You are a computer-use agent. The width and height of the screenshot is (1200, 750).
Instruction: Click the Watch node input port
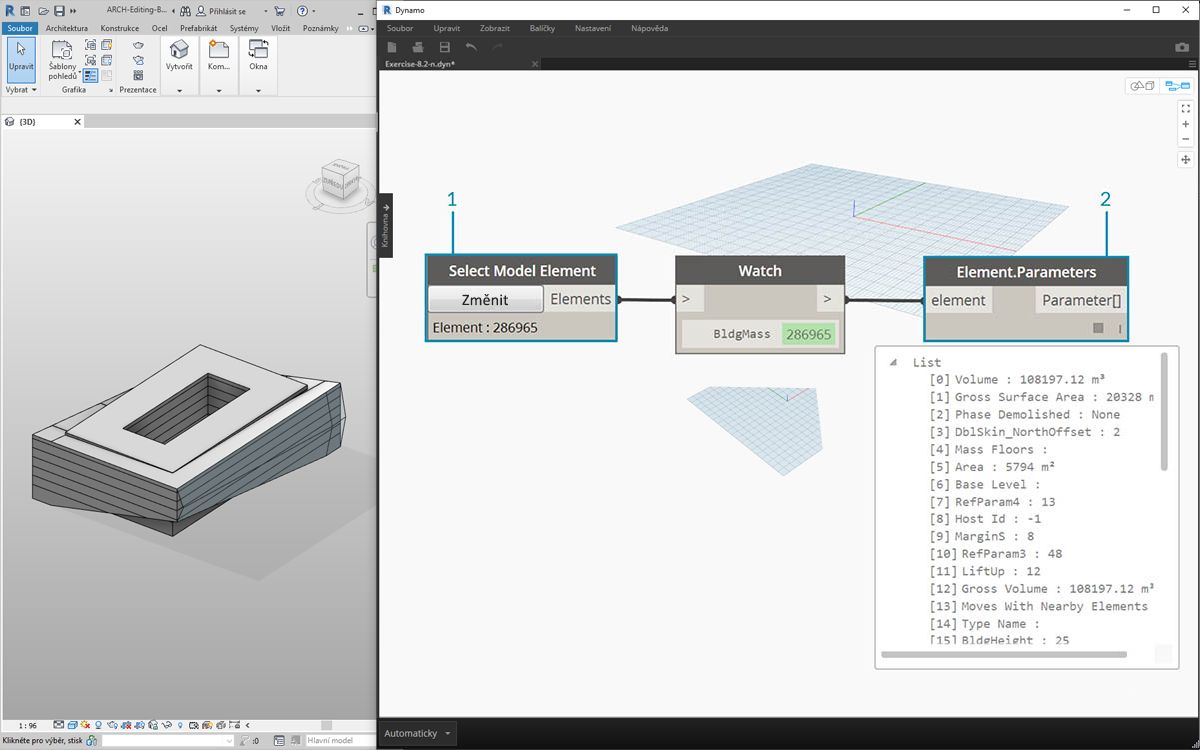pos(690,299)
